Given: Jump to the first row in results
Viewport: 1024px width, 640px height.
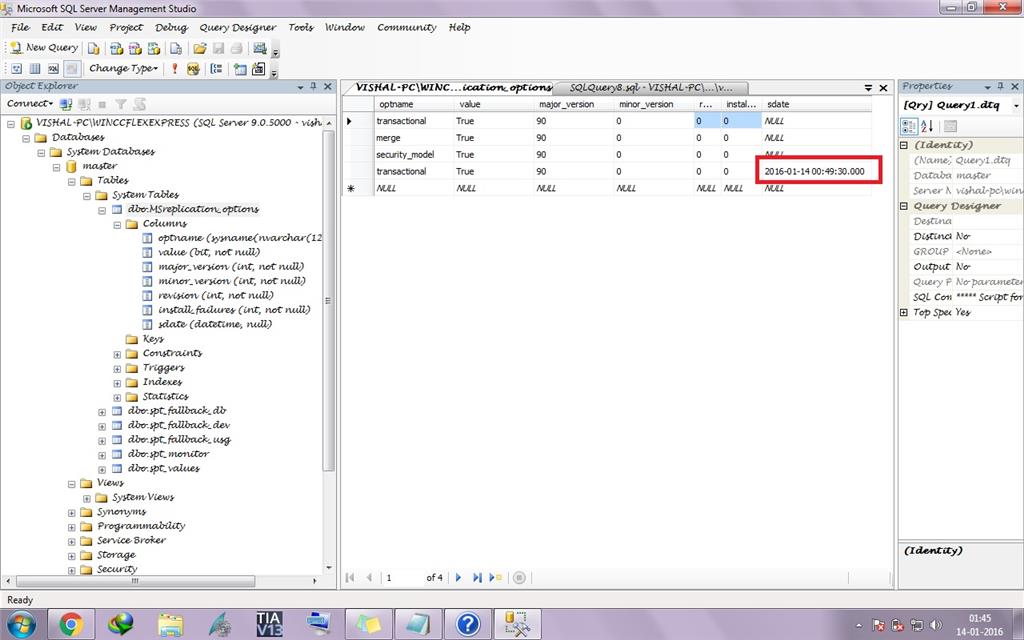Looking at the screenshot, I should pos(350,577).
